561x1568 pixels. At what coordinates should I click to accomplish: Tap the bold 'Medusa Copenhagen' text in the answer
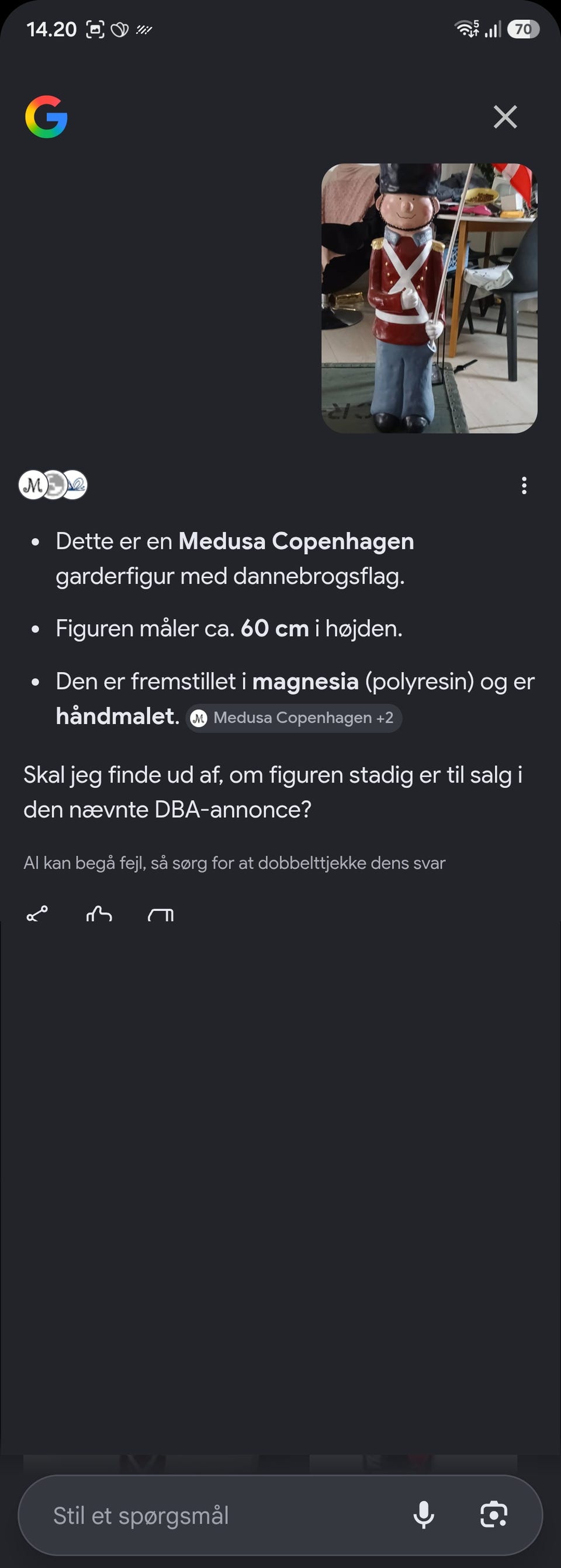[296, 541]
